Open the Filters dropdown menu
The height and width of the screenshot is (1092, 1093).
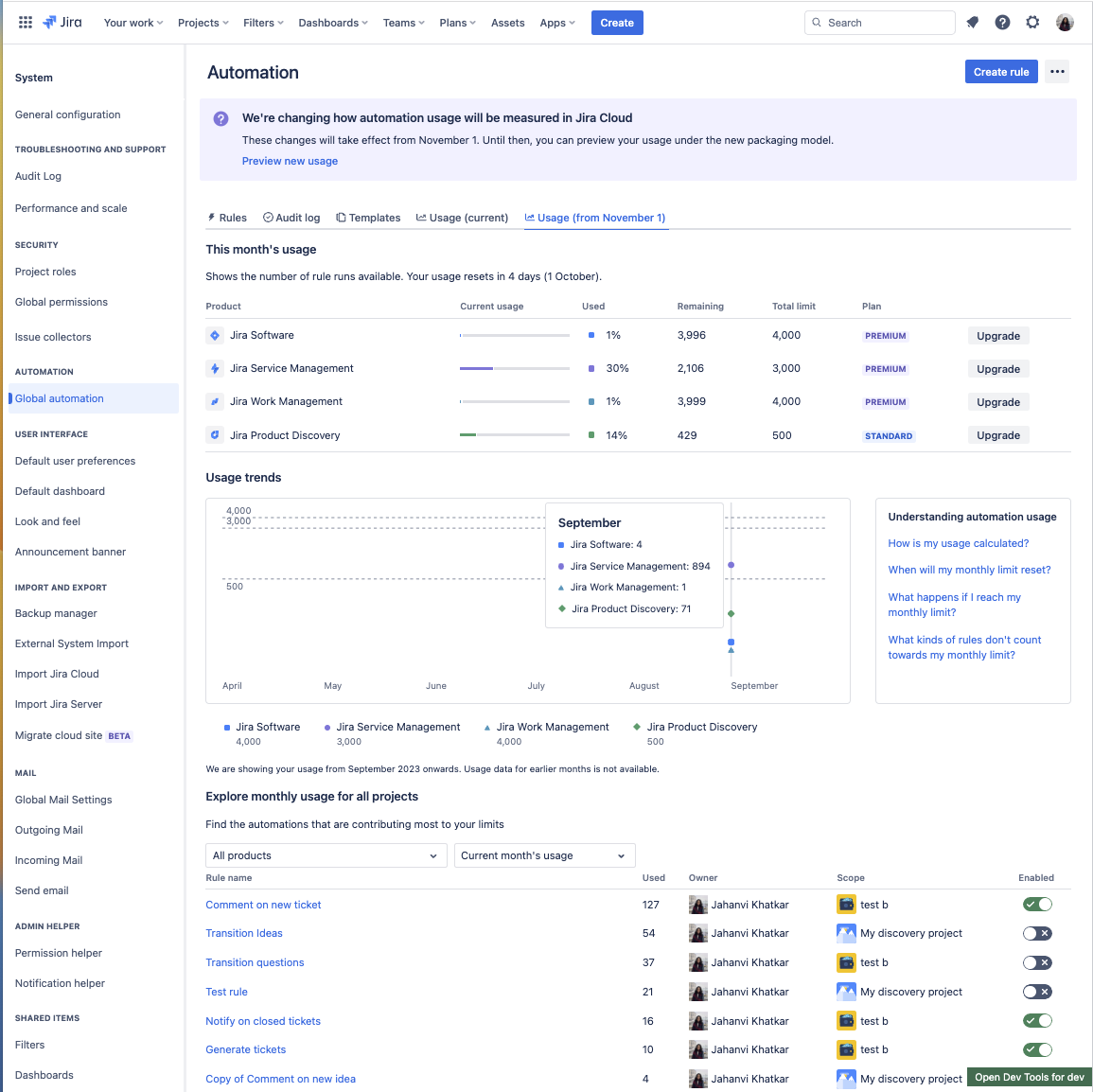click(x=263, y=23)
